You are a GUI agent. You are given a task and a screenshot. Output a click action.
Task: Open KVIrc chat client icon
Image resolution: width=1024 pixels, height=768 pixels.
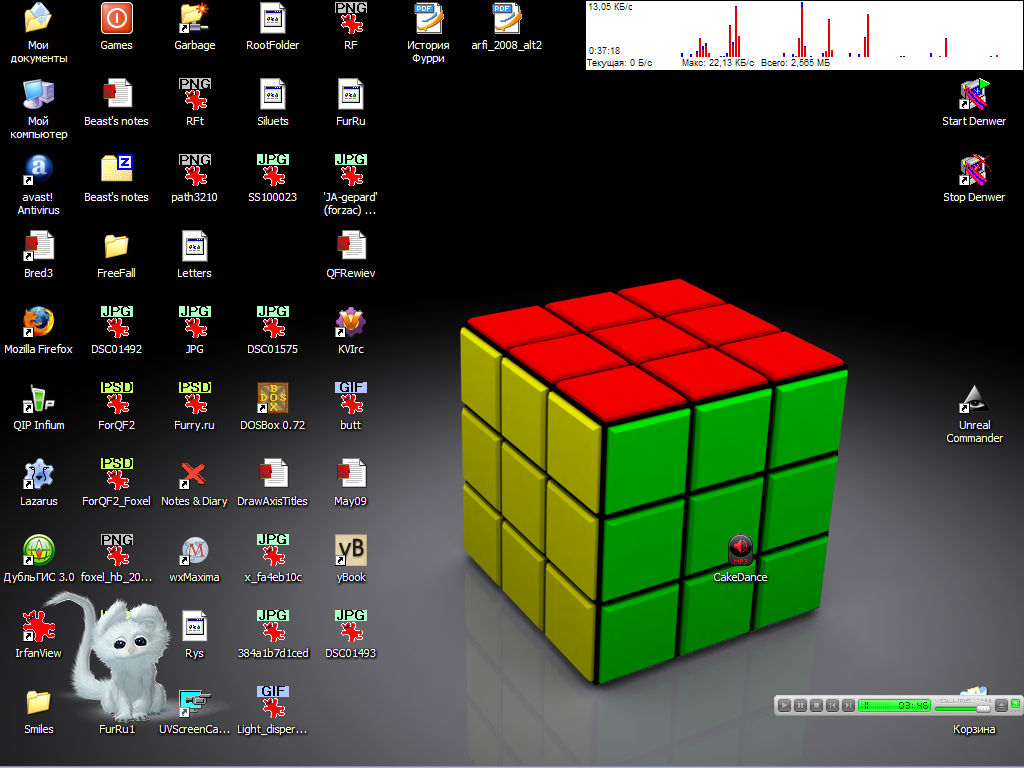(x=351, y=322)
